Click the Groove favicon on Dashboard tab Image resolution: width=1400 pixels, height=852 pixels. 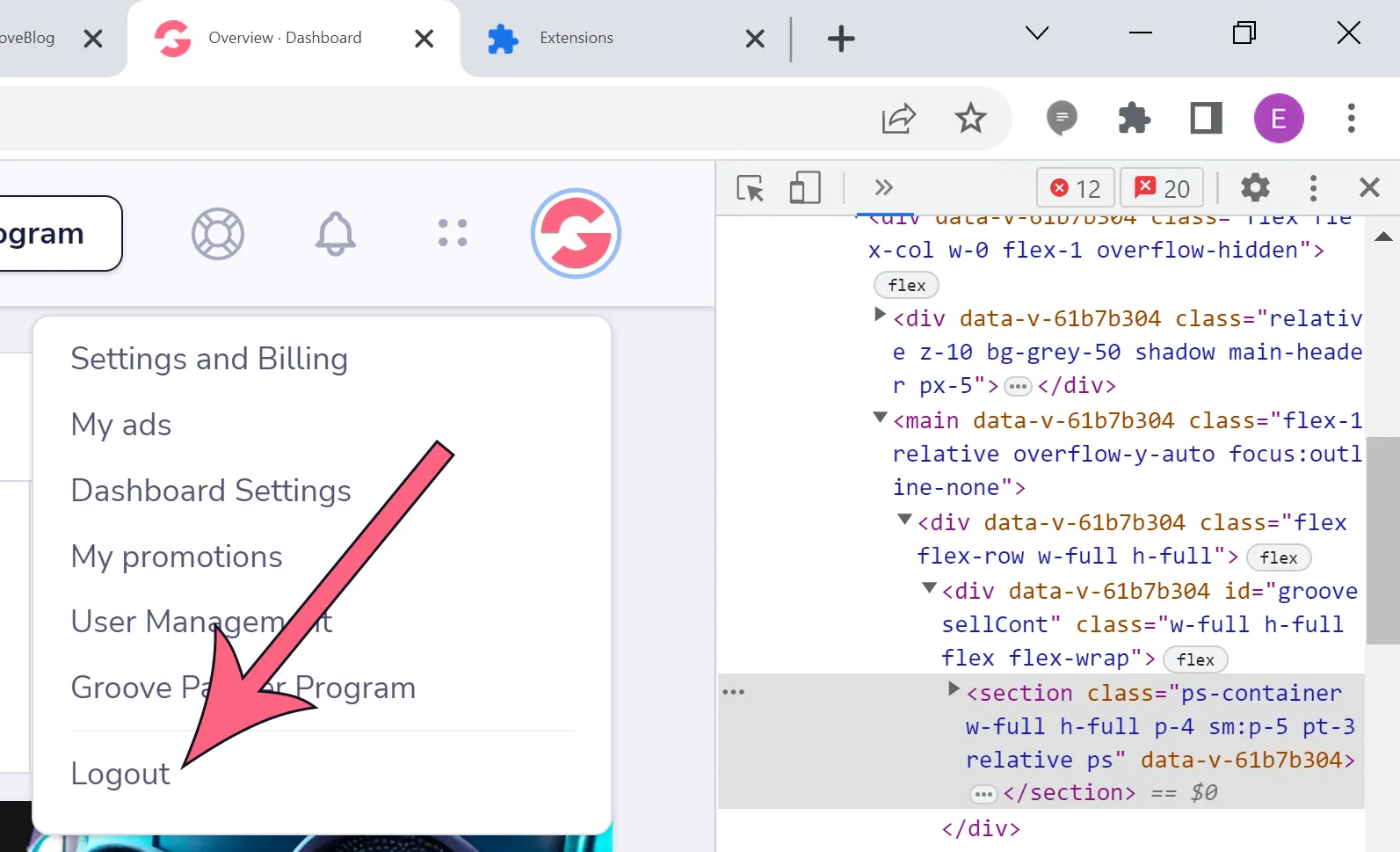[x=172, y=39]
